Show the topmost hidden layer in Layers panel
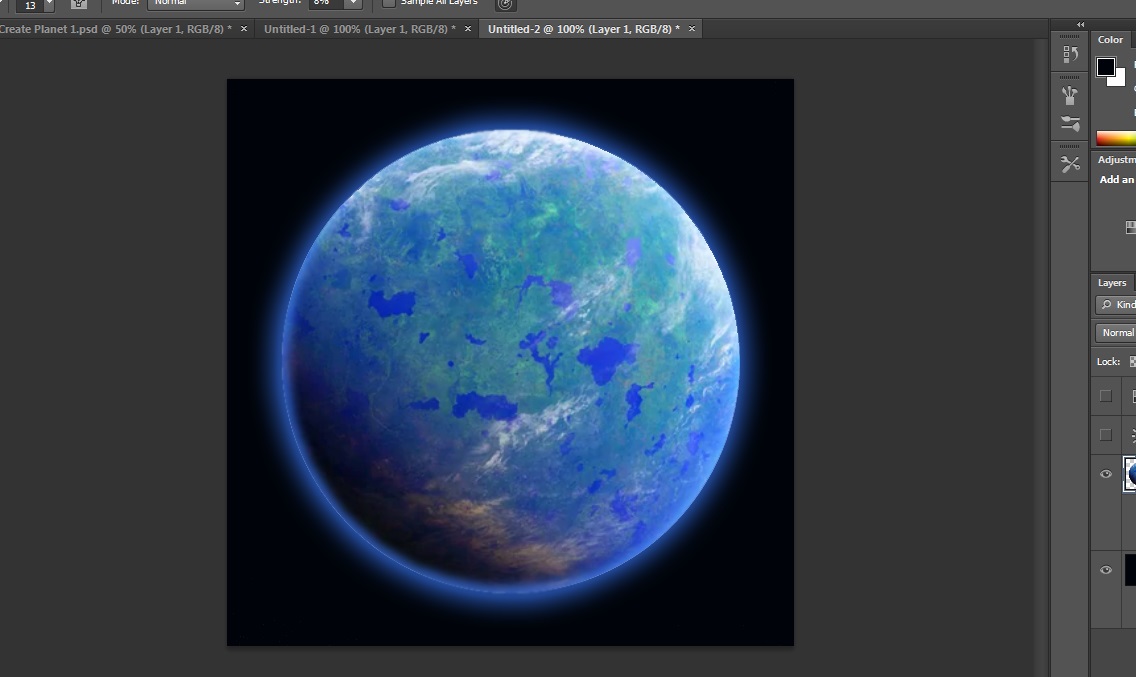 [x=1106, y=396]
